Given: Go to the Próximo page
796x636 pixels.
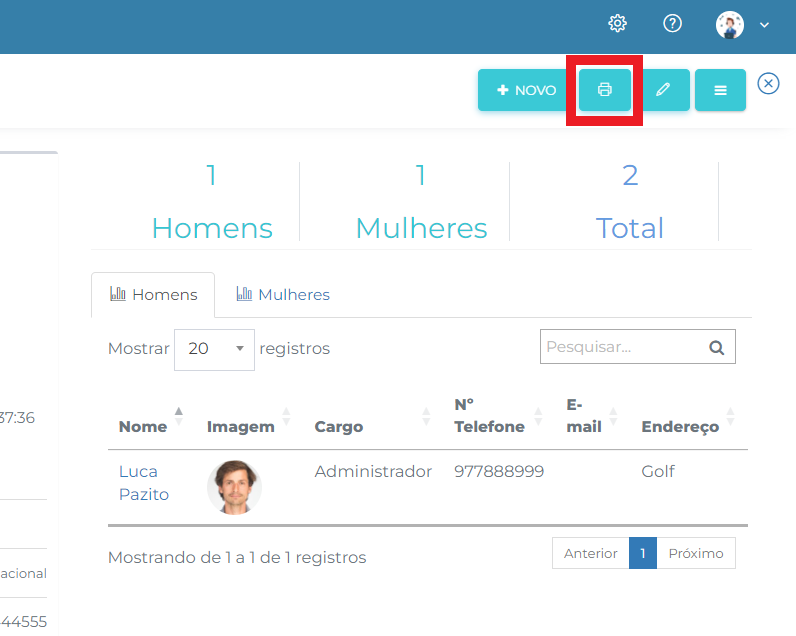Looking at the screenshot, I should click(x=695, y=553).
